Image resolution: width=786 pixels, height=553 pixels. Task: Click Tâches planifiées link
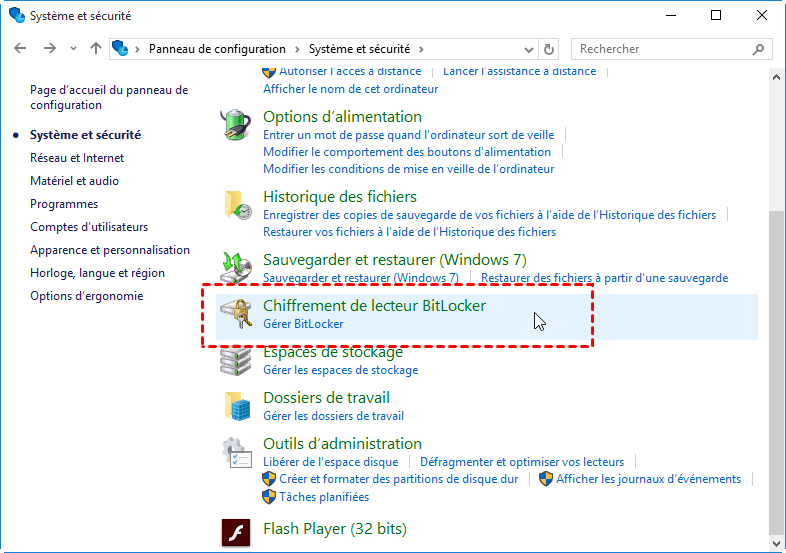pos(324,497)
